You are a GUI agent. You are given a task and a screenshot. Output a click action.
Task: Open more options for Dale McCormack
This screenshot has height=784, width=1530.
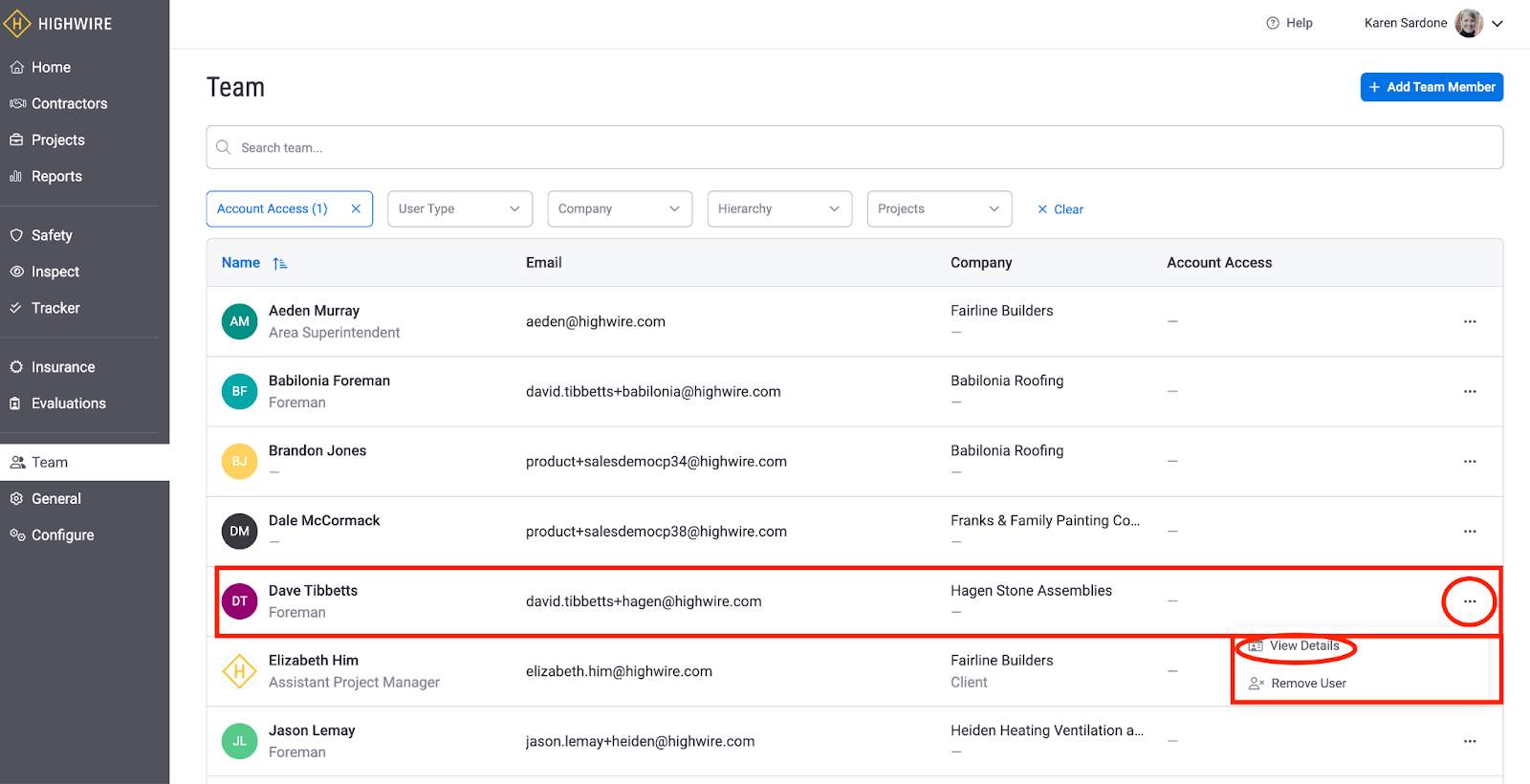click(x=1470, y=531)
